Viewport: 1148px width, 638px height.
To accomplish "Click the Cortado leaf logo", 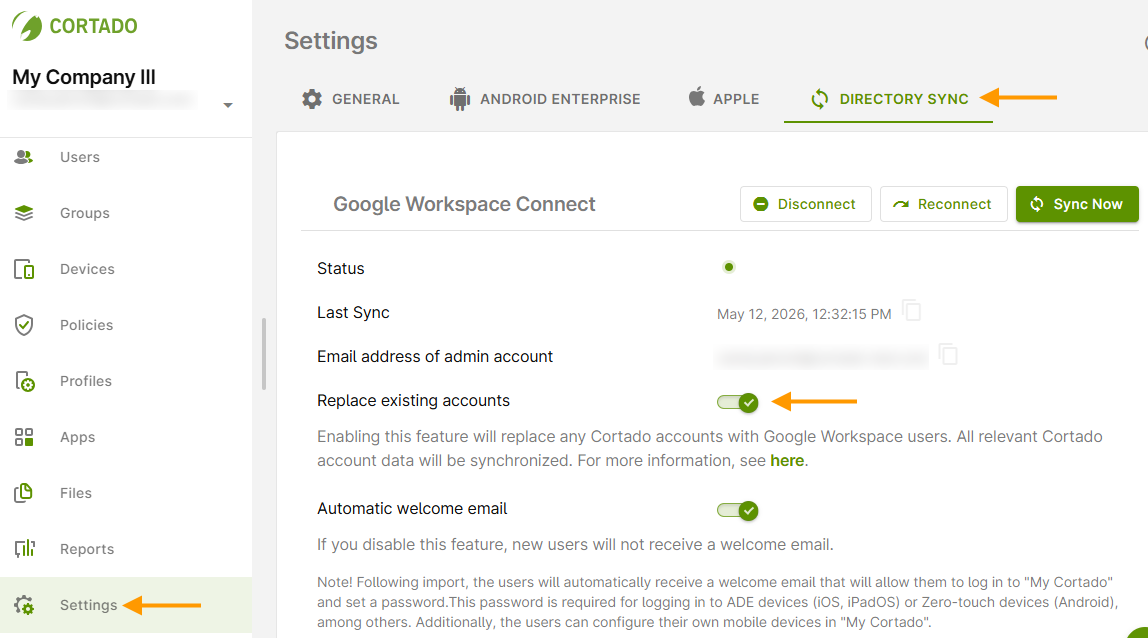I will tap(27, 26).
